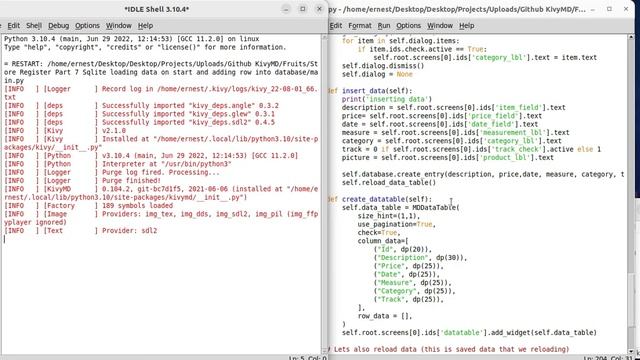Viewport: 640px width, 360px height.
Task: Open Edit menu in editor window
Action: pyautogui.click(x=336, y=25)
